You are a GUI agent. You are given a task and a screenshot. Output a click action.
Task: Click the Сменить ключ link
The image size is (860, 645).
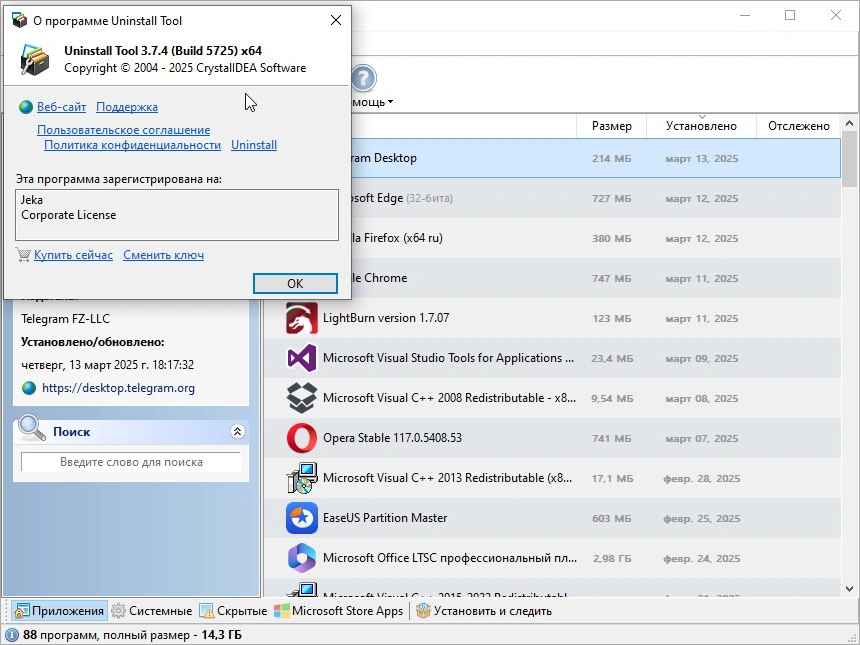[163, 255]
